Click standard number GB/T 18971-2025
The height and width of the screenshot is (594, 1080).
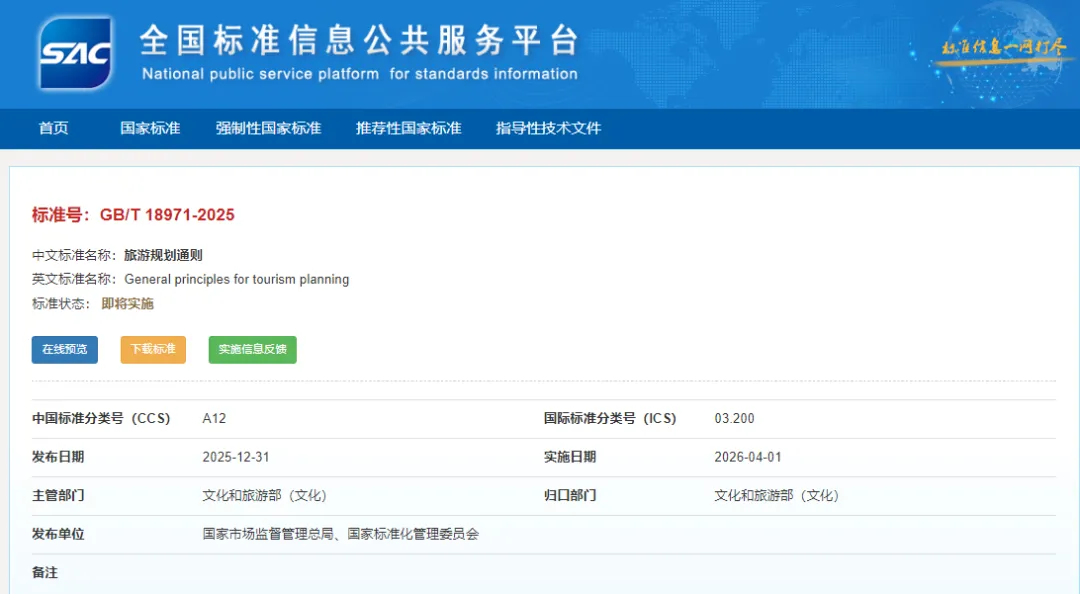(x=167, y=214)
